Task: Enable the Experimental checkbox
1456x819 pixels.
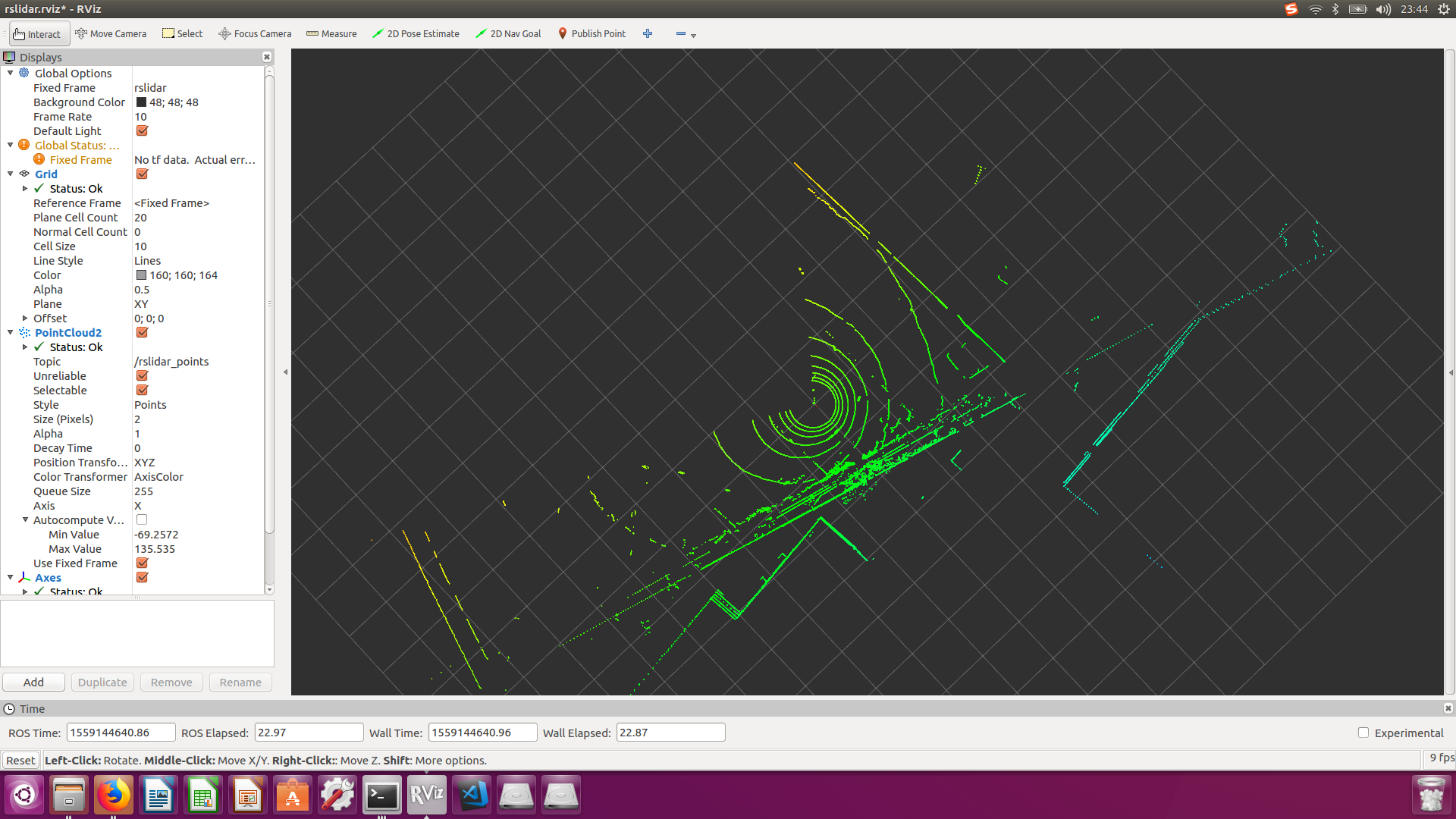Action: click(1363, 733)
